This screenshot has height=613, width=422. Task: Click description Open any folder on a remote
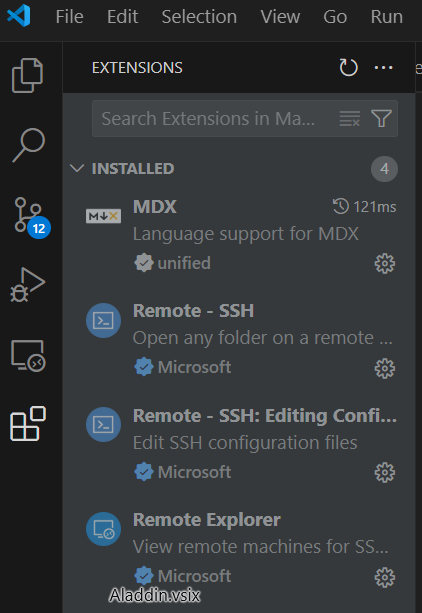pyautogui.click(x=263, y=338)
